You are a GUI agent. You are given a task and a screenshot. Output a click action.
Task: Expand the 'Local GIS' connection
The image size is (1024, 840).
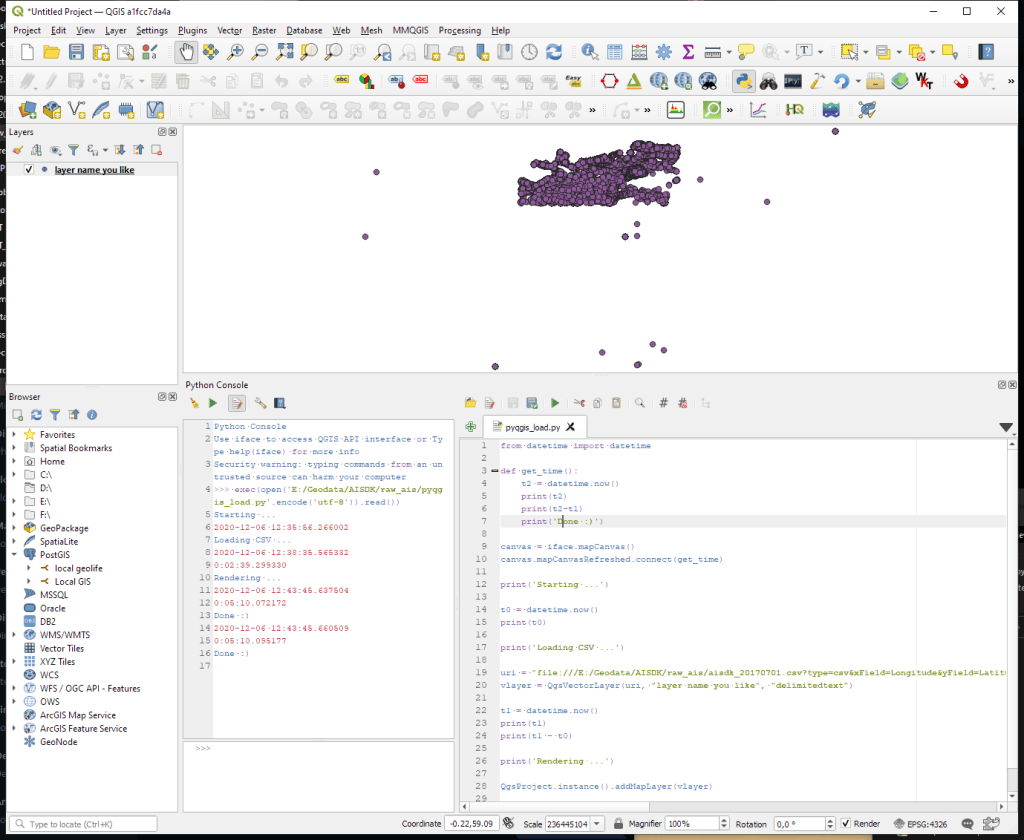click(29, 581)
